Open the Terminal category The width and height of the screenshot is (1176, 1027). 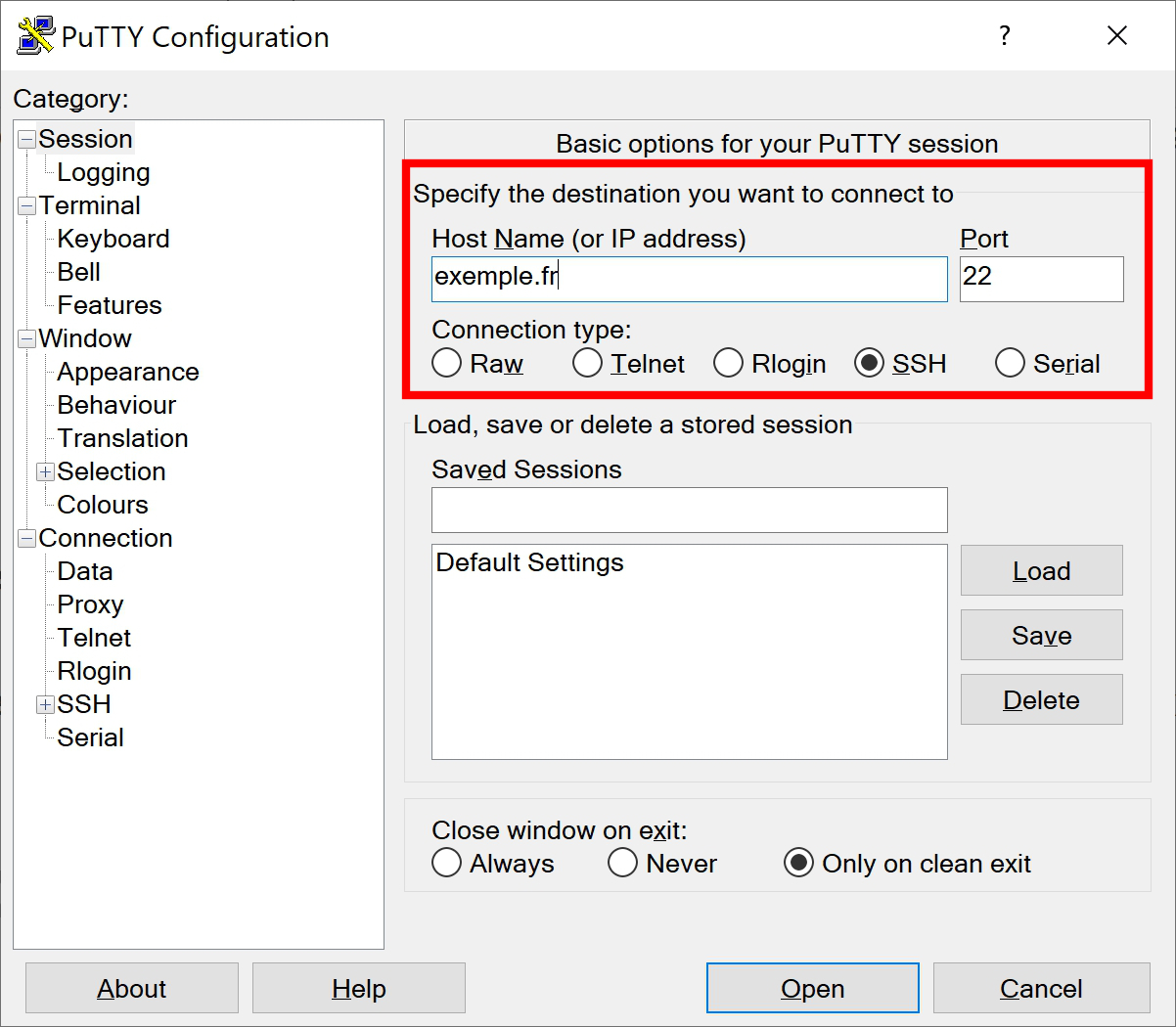tap(90, 205)
